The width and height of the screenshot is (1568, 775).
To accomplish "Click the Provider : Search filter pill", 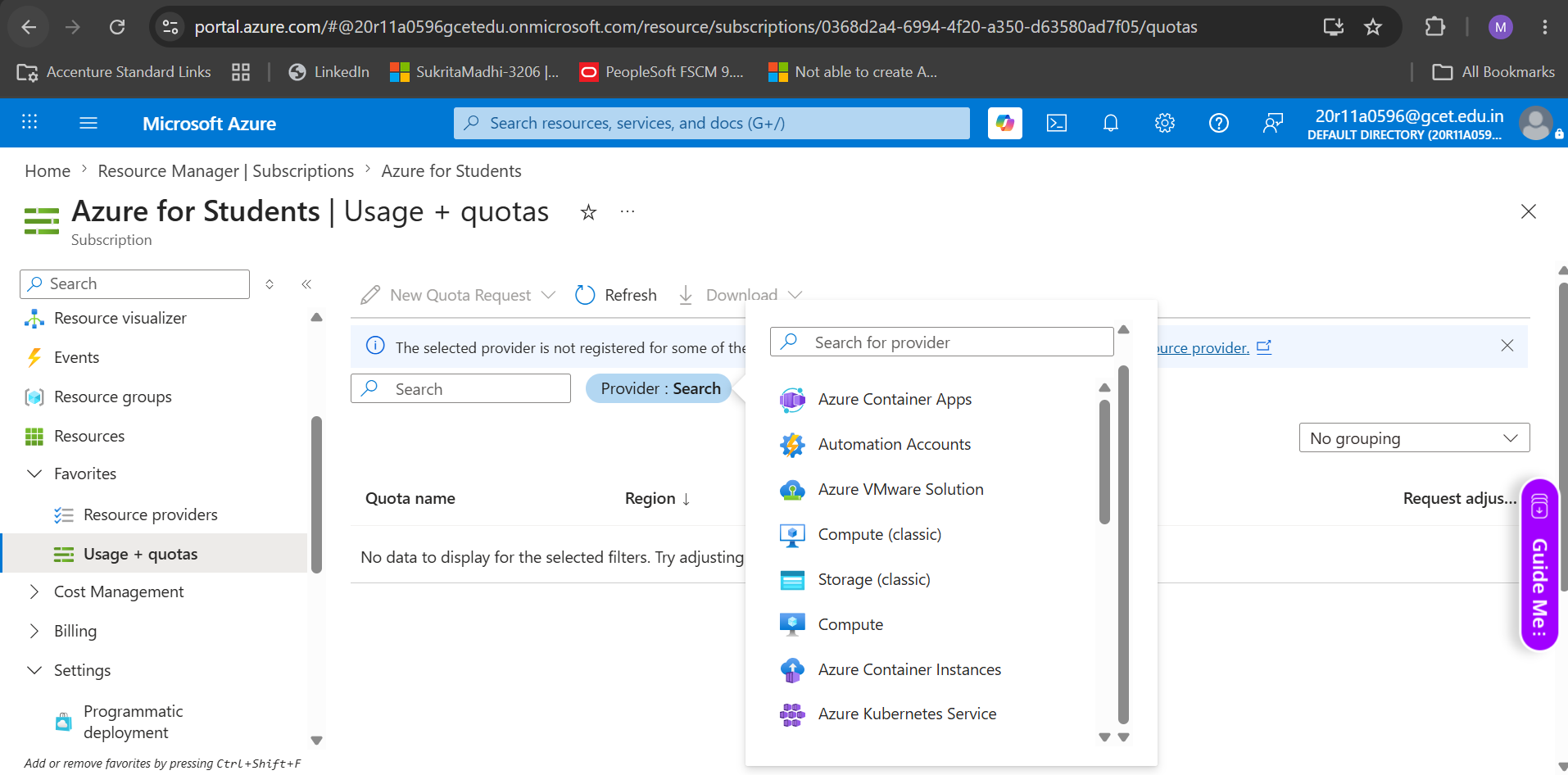I will (659, 388).
